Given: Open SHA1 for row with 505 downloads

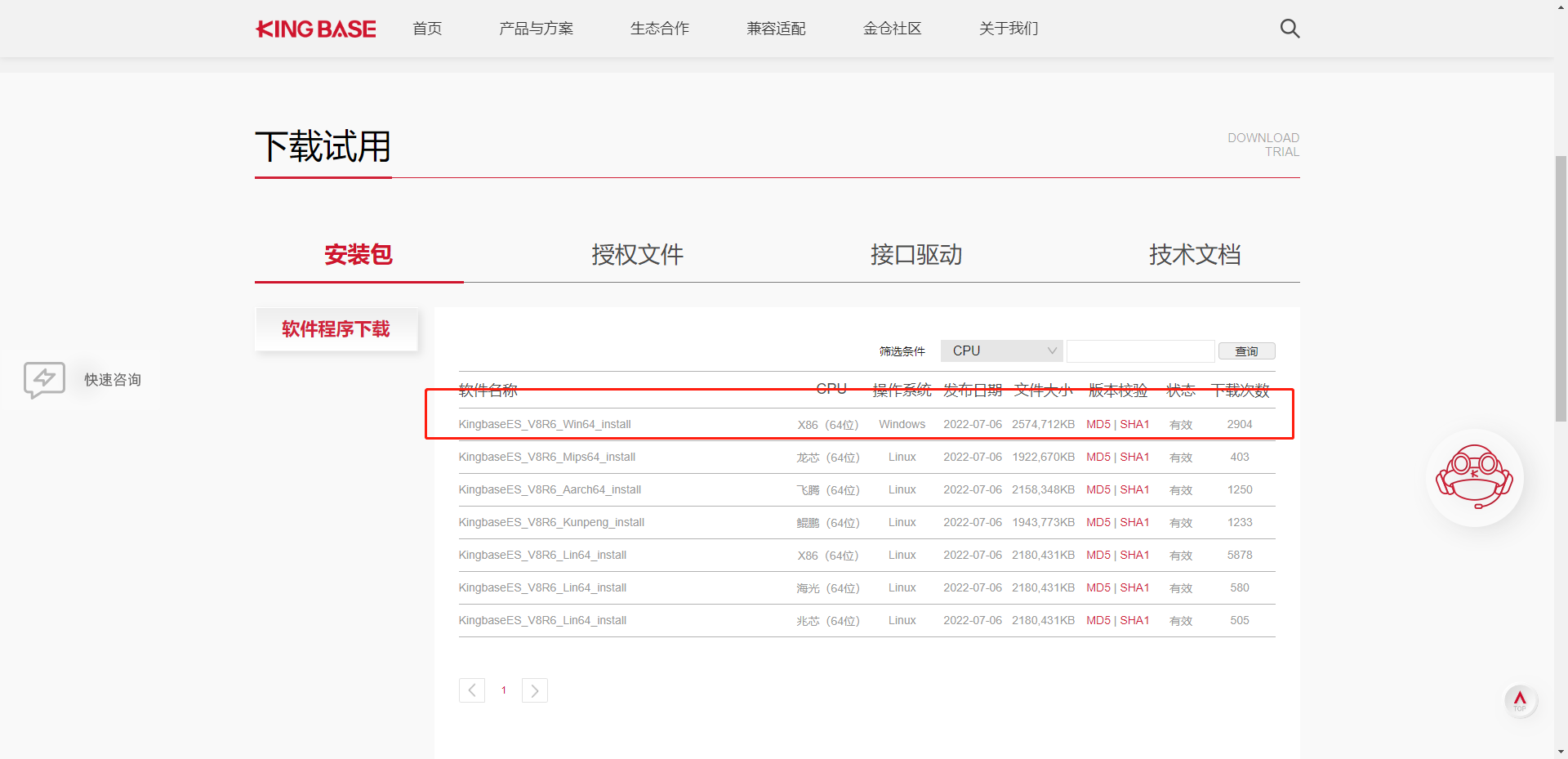Looking at the screenshot, I should click(x=1134, y=620).
